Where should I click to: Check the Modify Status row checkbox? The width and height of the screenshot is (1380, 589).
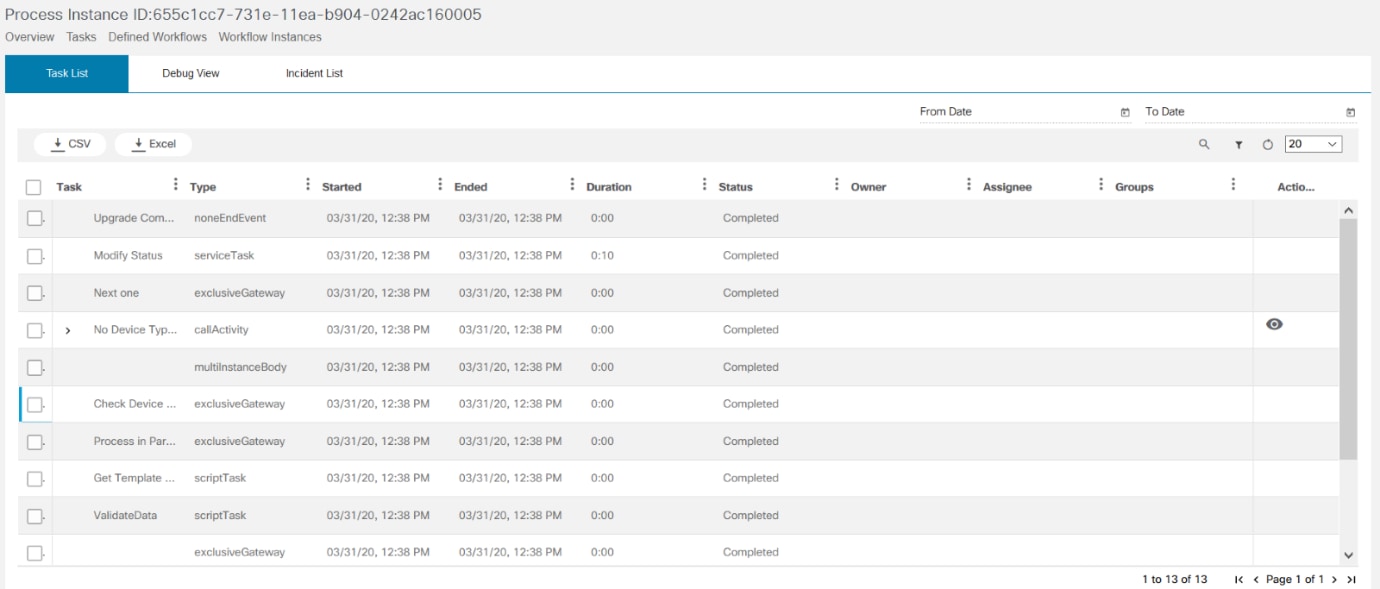click(x=34, y=256)
